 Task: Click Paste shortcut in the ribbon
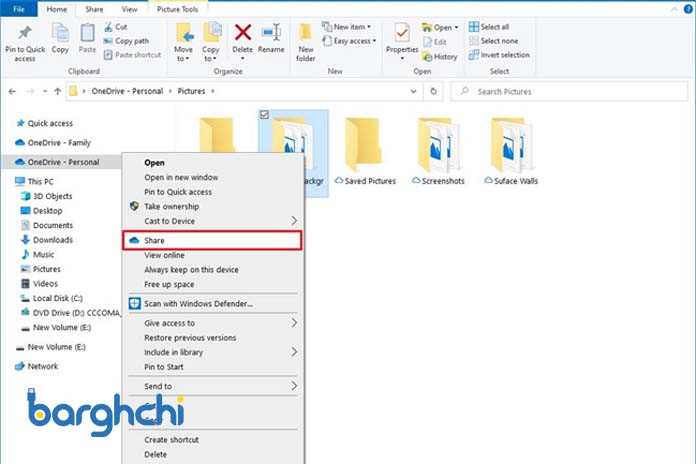pyautogui.click(x=132, y=55)
